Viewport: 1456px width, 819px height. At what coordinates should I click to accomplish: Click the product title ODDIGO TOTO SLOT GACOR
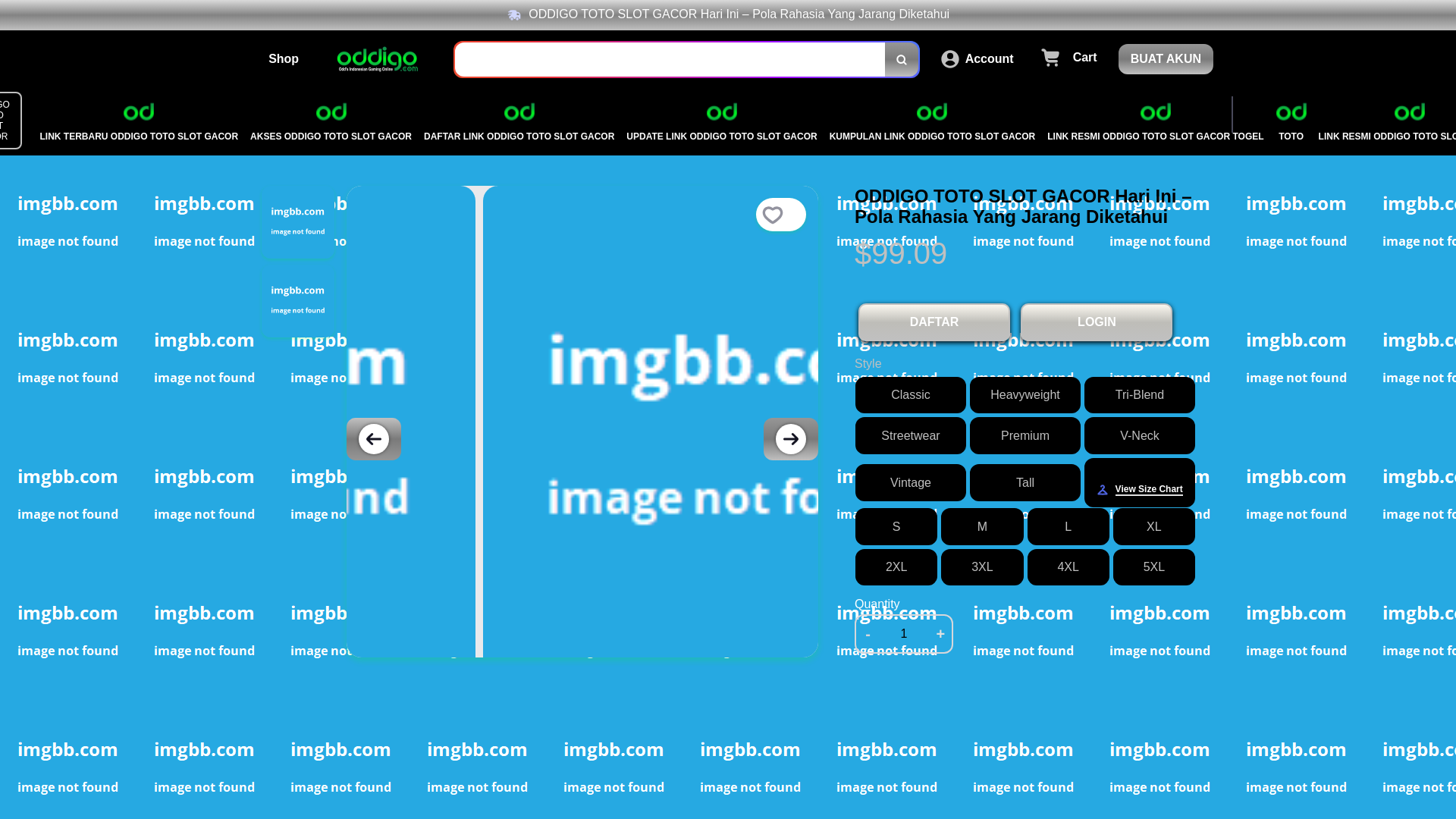coord(1023,206)
